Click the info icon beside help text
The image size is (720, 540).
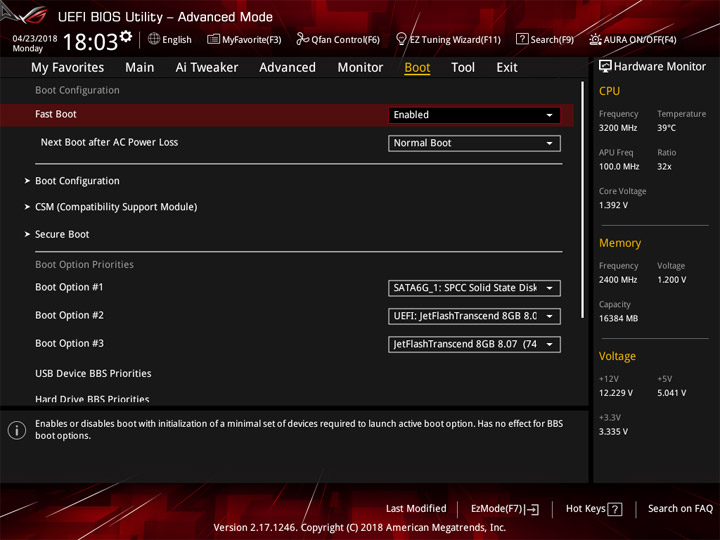17,430
